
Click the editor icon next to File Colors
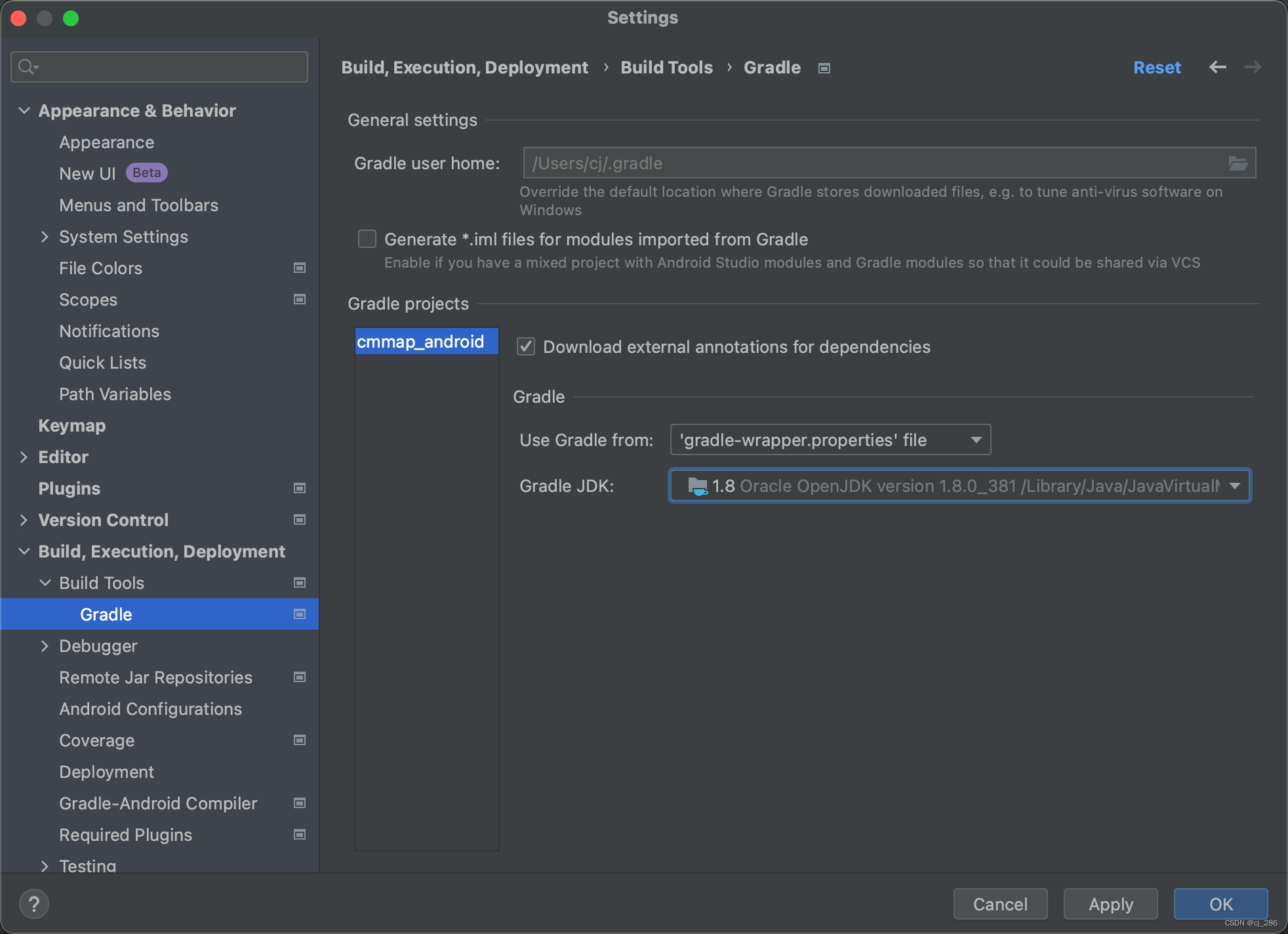299,268
